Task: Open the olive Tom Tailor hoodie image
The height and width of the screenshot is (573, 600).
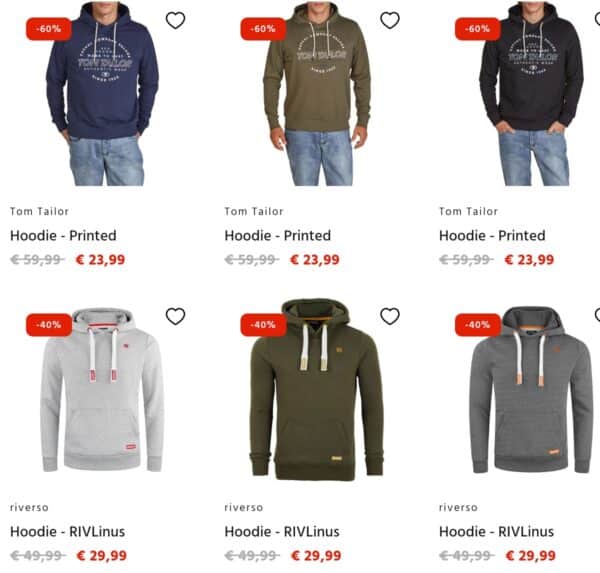Action: [317, 94]
